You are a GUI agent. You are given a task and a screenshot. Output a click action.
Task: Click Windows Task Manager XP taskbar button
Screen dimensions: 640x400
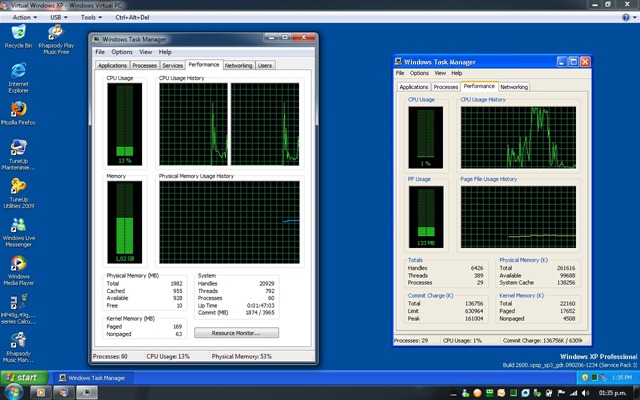point(92,378)
